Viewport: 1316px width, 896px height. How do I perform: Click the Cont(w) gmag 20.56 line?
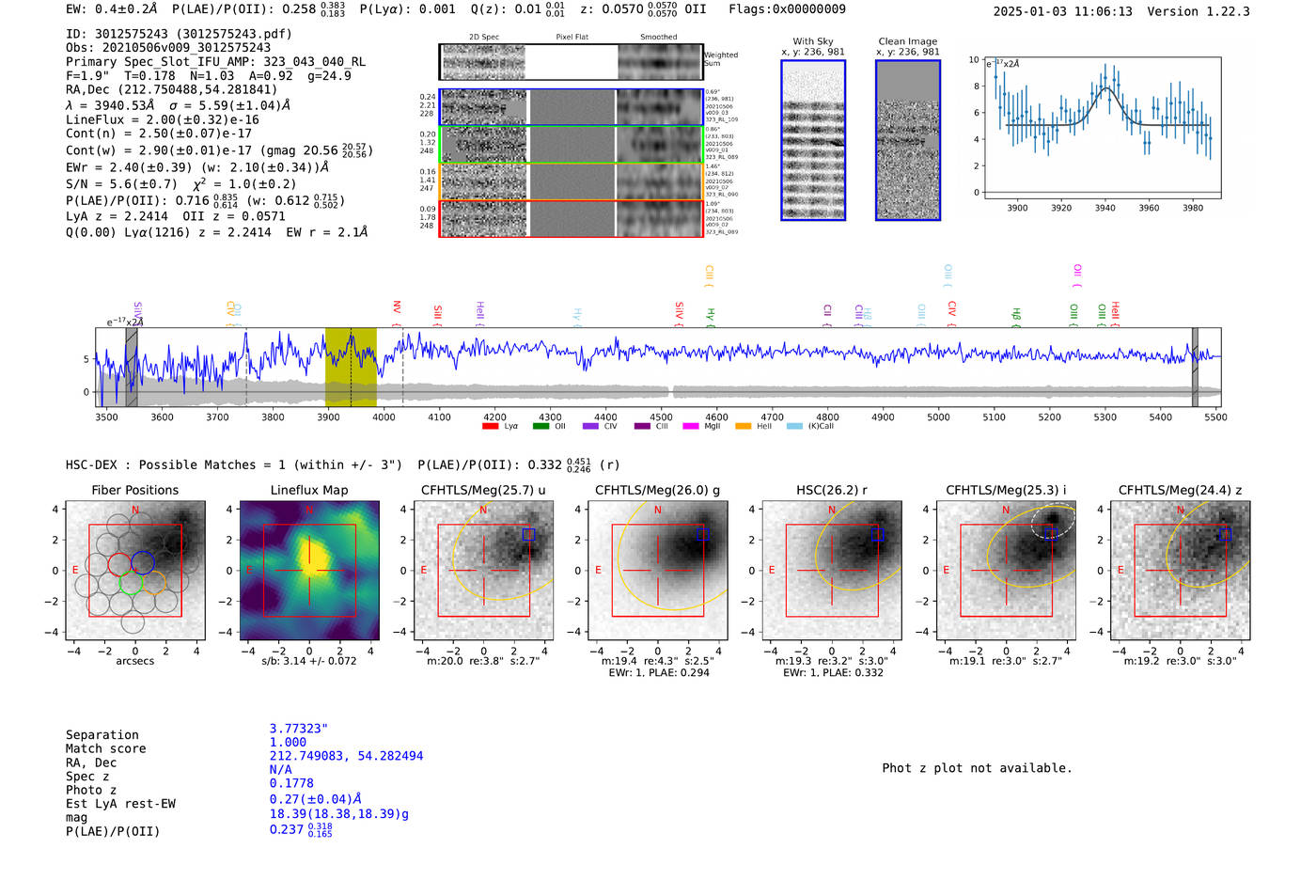click(219, 150)
